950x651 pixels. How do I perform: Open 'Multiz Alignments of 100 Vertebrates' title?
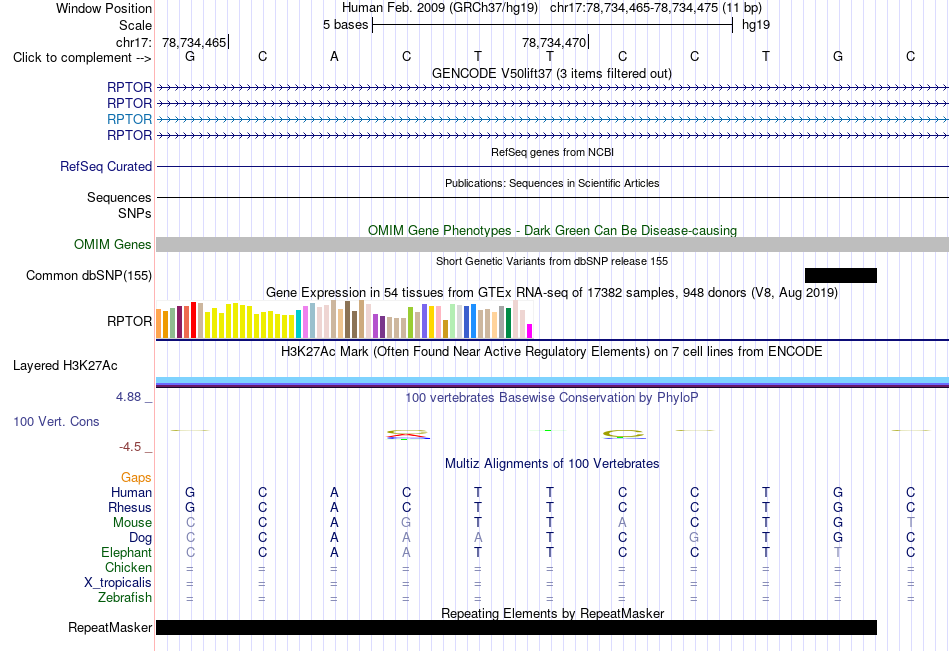[551, 464]
